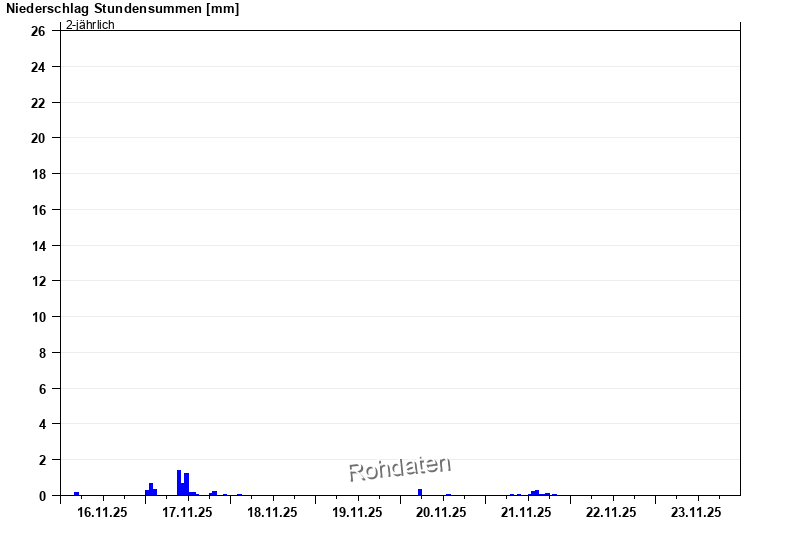Click the y-axis value 6
The image size is (800, 550).
[x=42, y=389]
